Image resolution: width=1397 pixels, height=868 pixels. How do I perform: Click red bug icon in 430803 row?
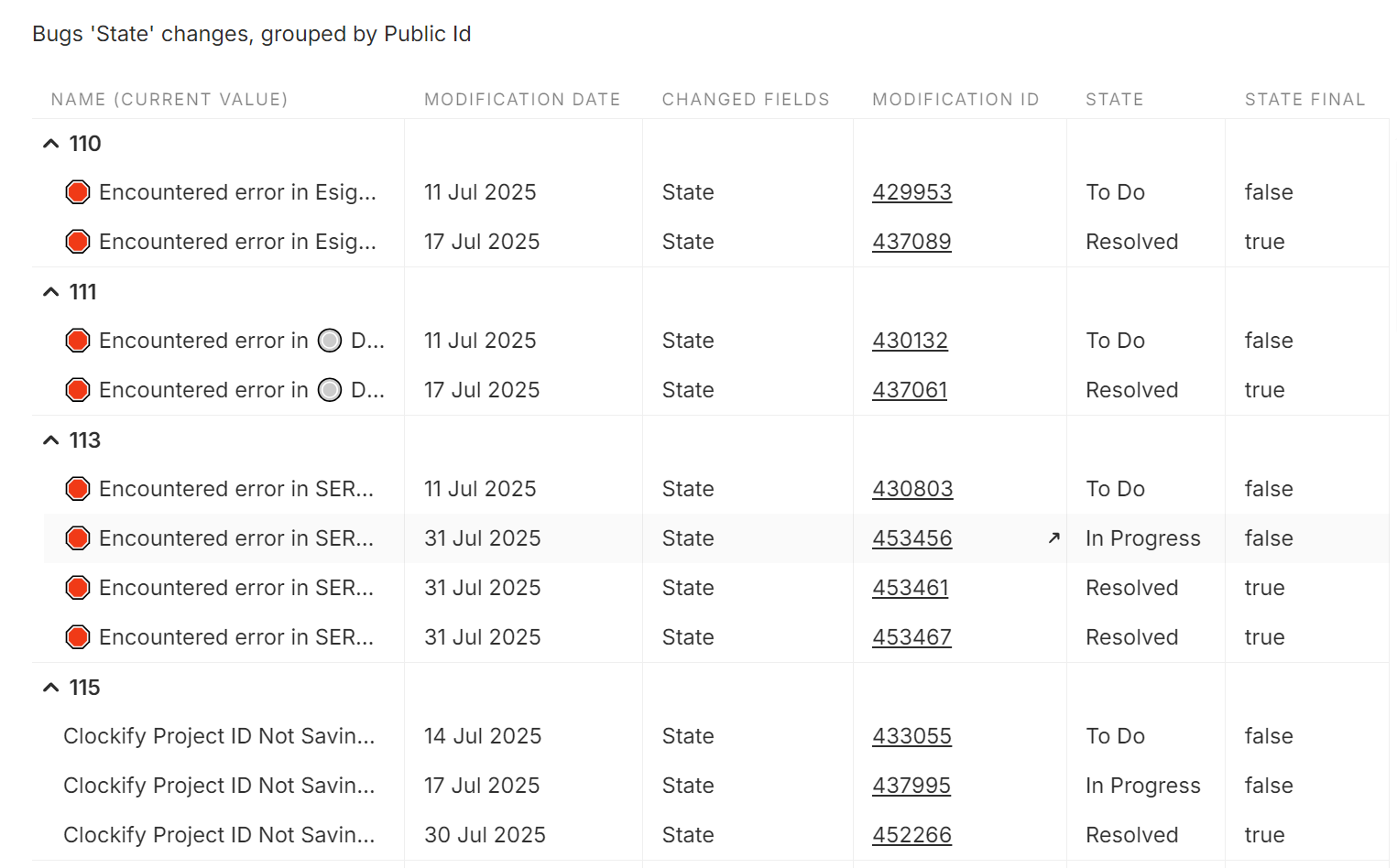pos(78,489)
